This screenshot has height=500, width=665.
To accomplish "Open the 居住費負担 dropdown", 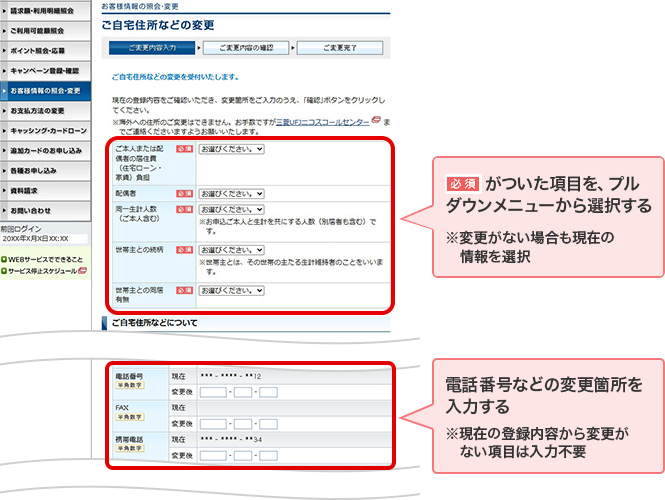I will click(232, 149).
